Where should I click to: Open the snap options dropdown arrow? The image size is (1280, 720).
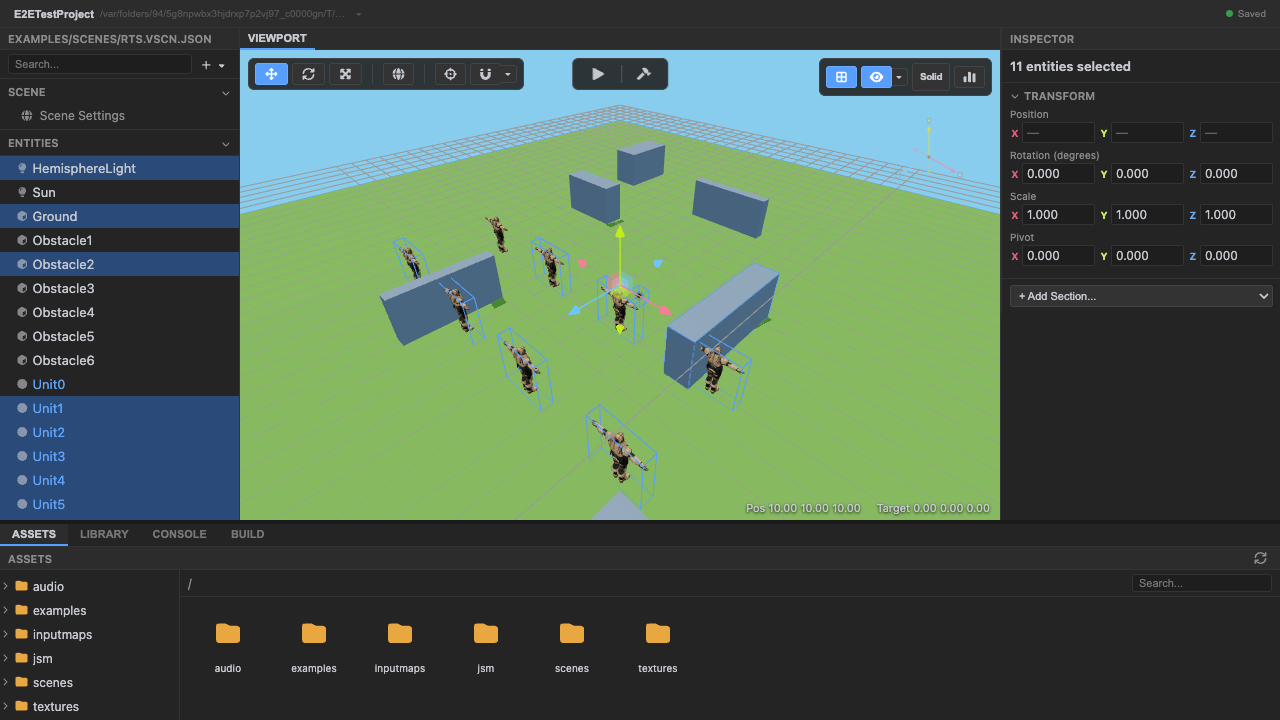click(x=508, y=74)
